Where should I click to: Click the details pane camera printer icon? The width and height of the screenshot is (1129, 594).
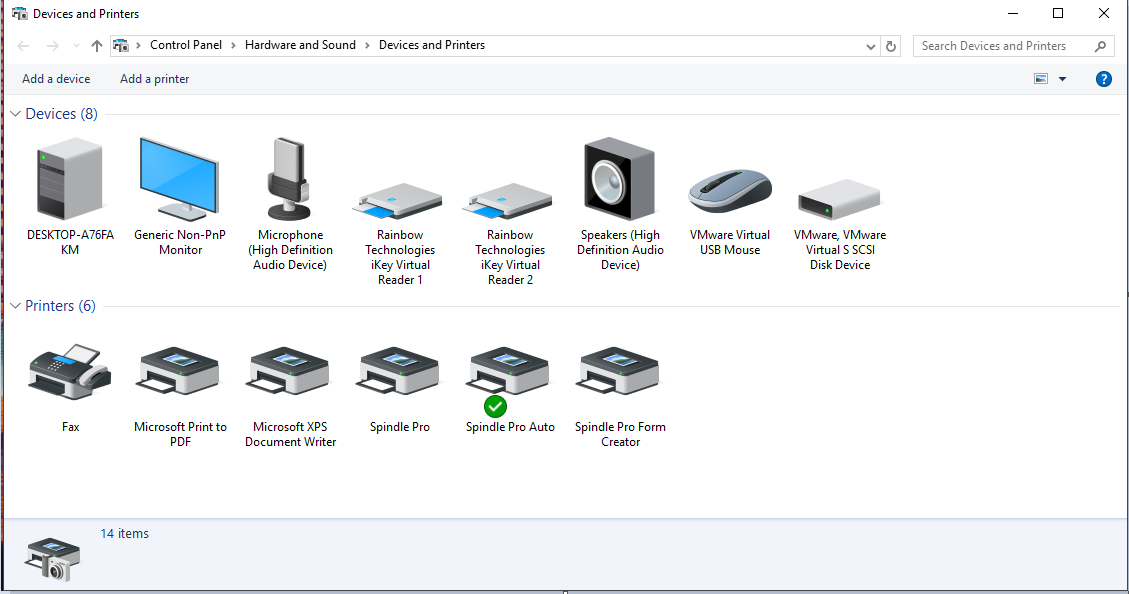tap(52, 559)
